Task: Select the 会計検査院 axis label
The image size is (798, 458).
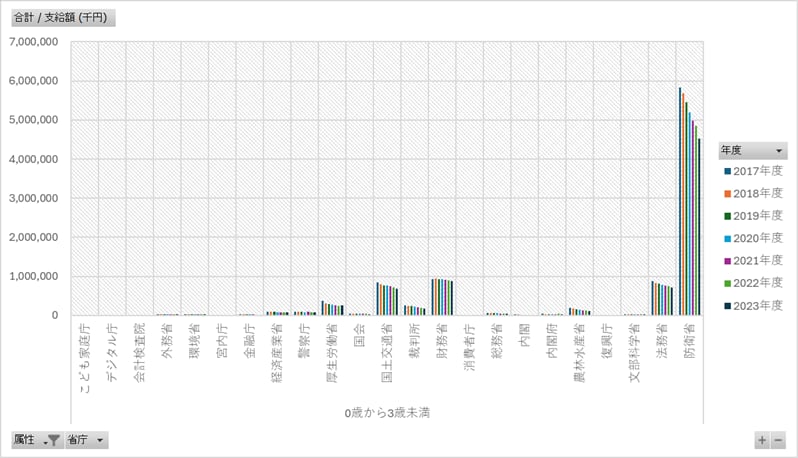Action: click(140, 352)
